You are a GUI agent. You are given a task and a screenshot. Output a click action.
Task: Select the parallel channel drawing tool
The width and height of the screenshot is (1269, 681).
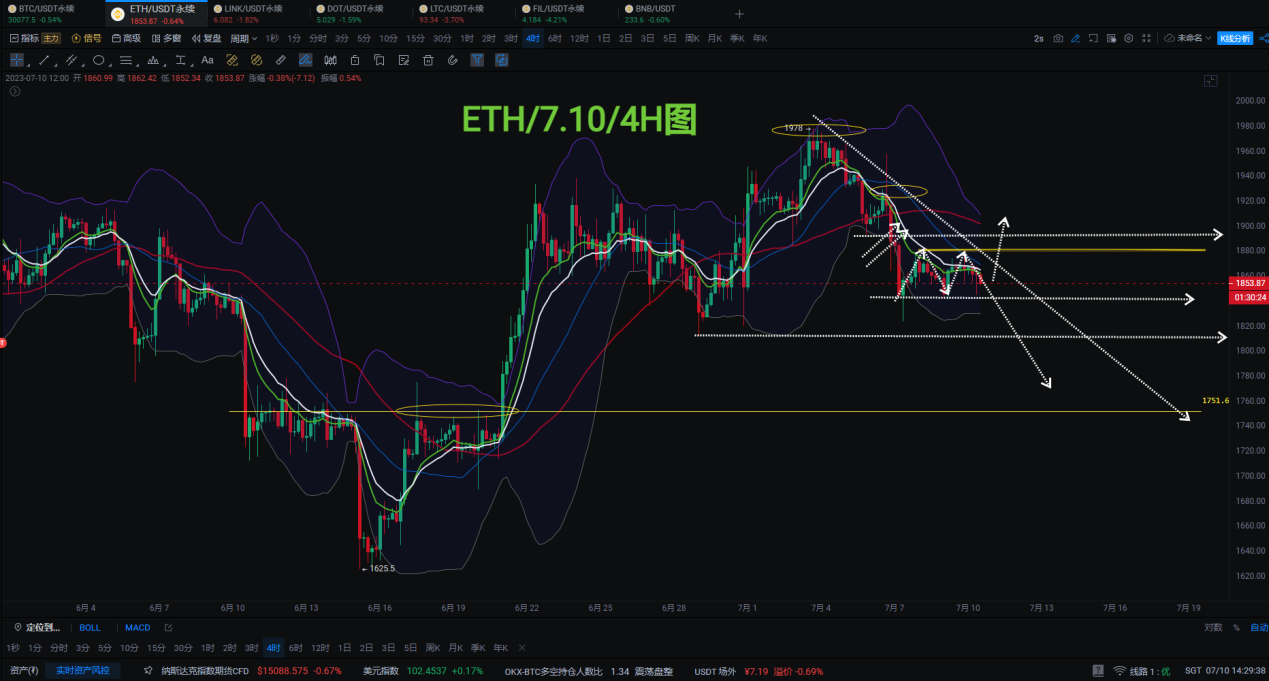(71, 60)
